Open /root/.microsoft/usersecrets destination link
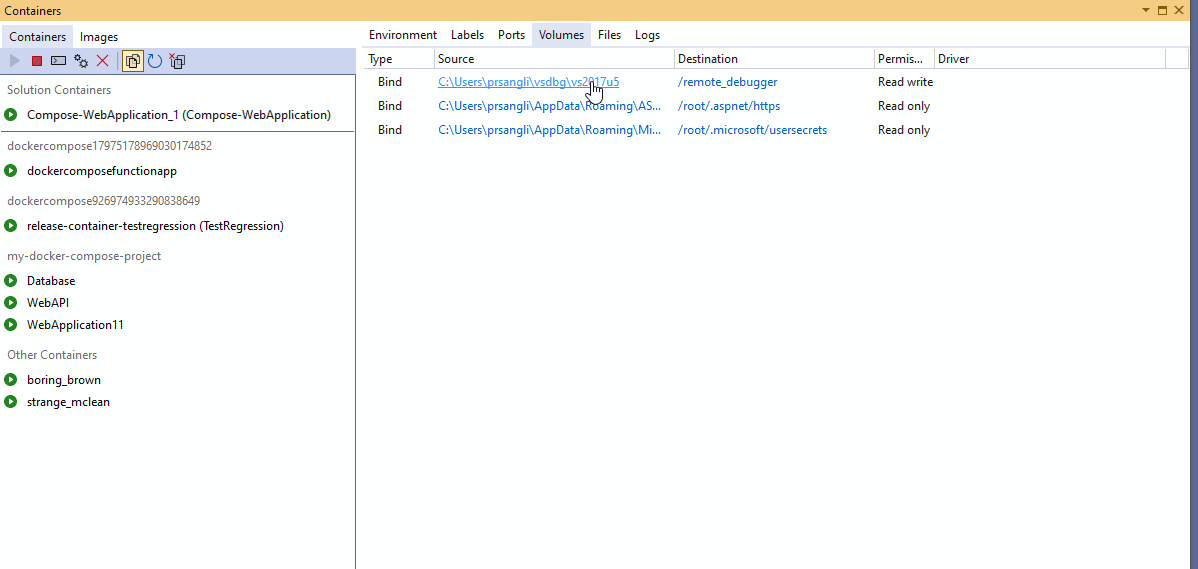 pyautogui.click(x=753, y=130)
